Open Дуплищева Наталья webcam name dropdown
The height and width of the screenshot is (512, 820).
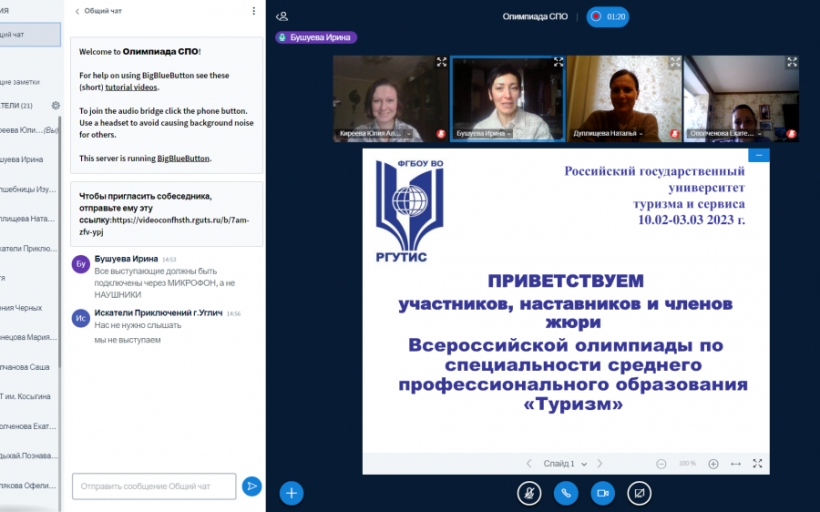coord(608,134)
